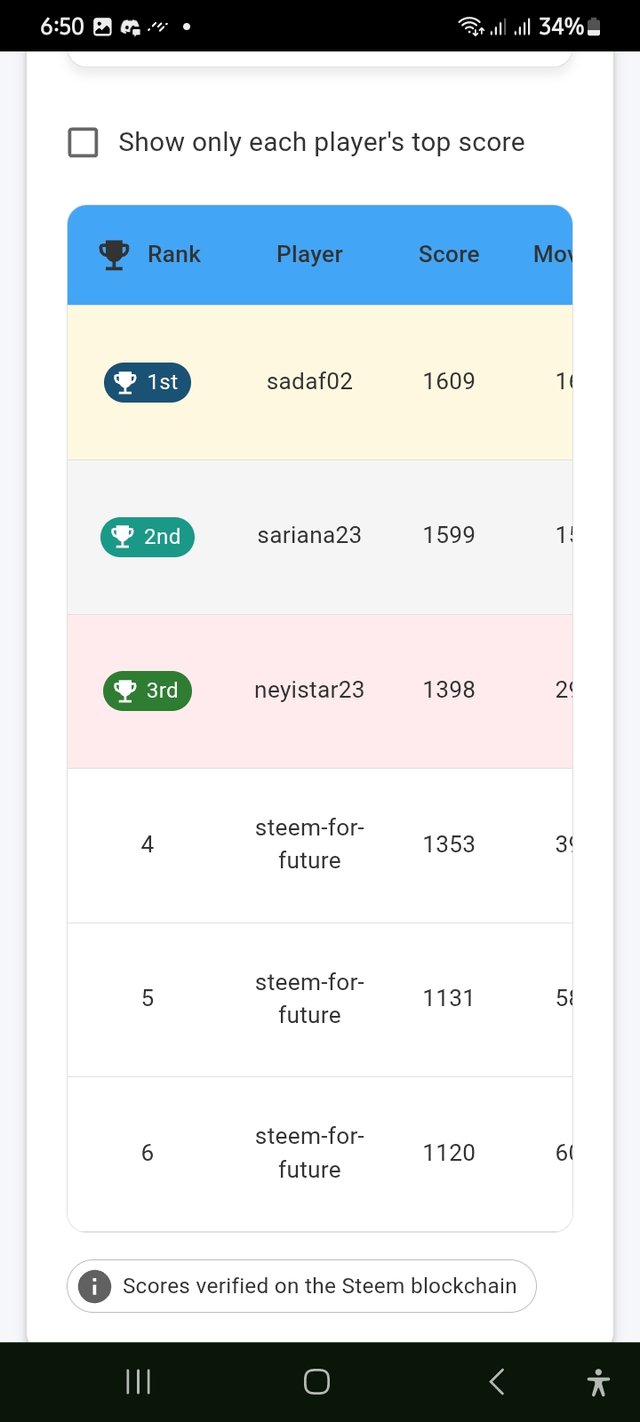The height and width of the screenshot is (1422, 640).
Task: Enable show only each player's top score
Action: (84, 143)
